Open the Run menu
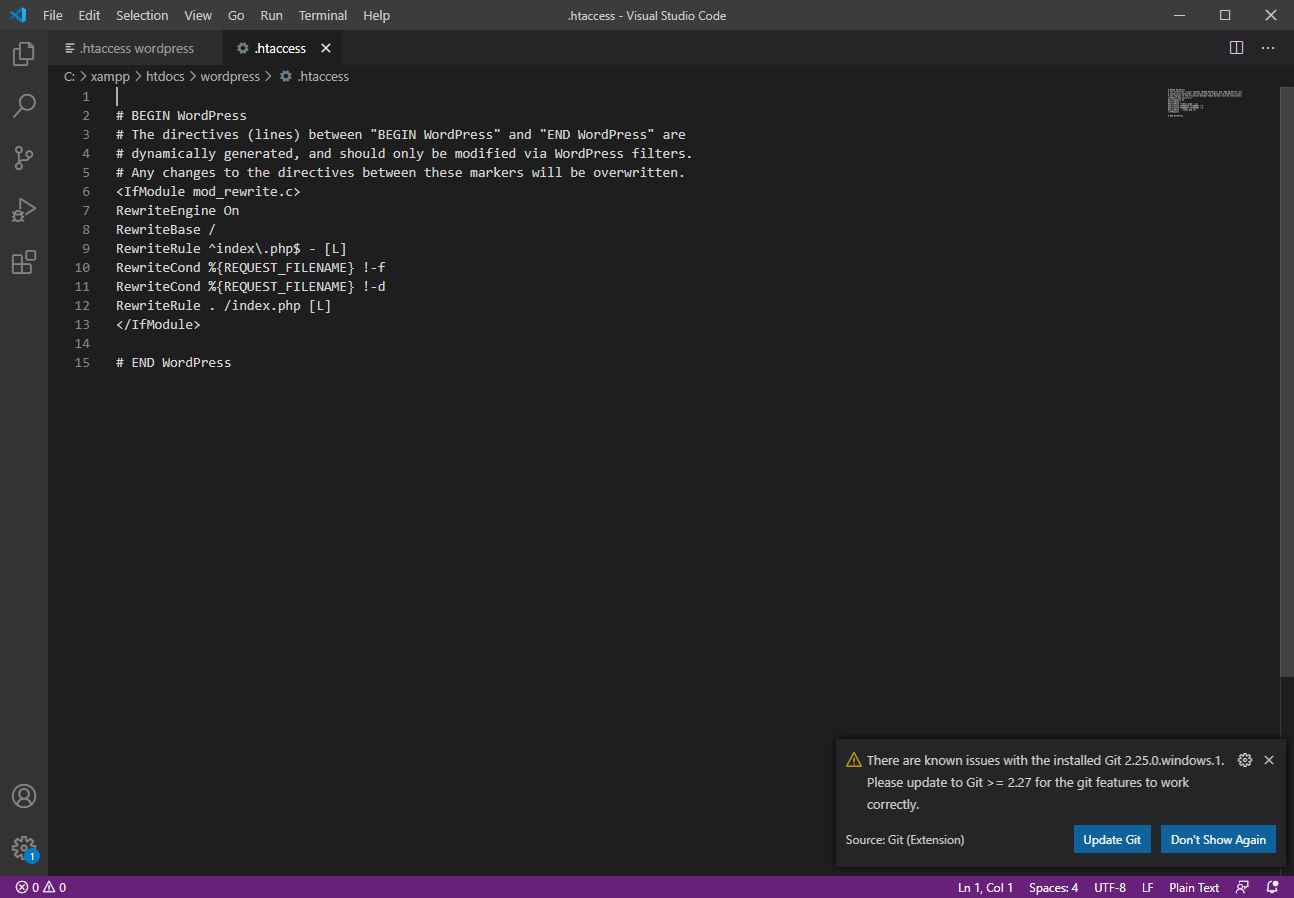The width and height of the screenshot is (1294, 898). (x=271, y=15)
